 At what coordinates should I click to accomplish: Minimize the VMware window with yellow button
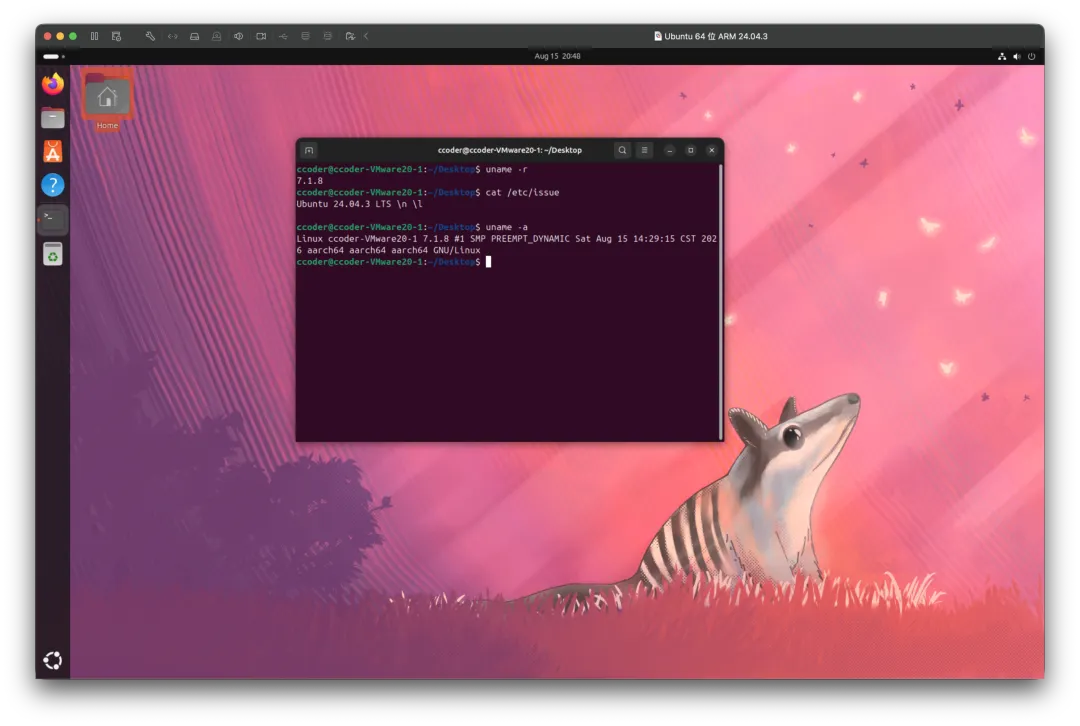(x=61, y=36)
